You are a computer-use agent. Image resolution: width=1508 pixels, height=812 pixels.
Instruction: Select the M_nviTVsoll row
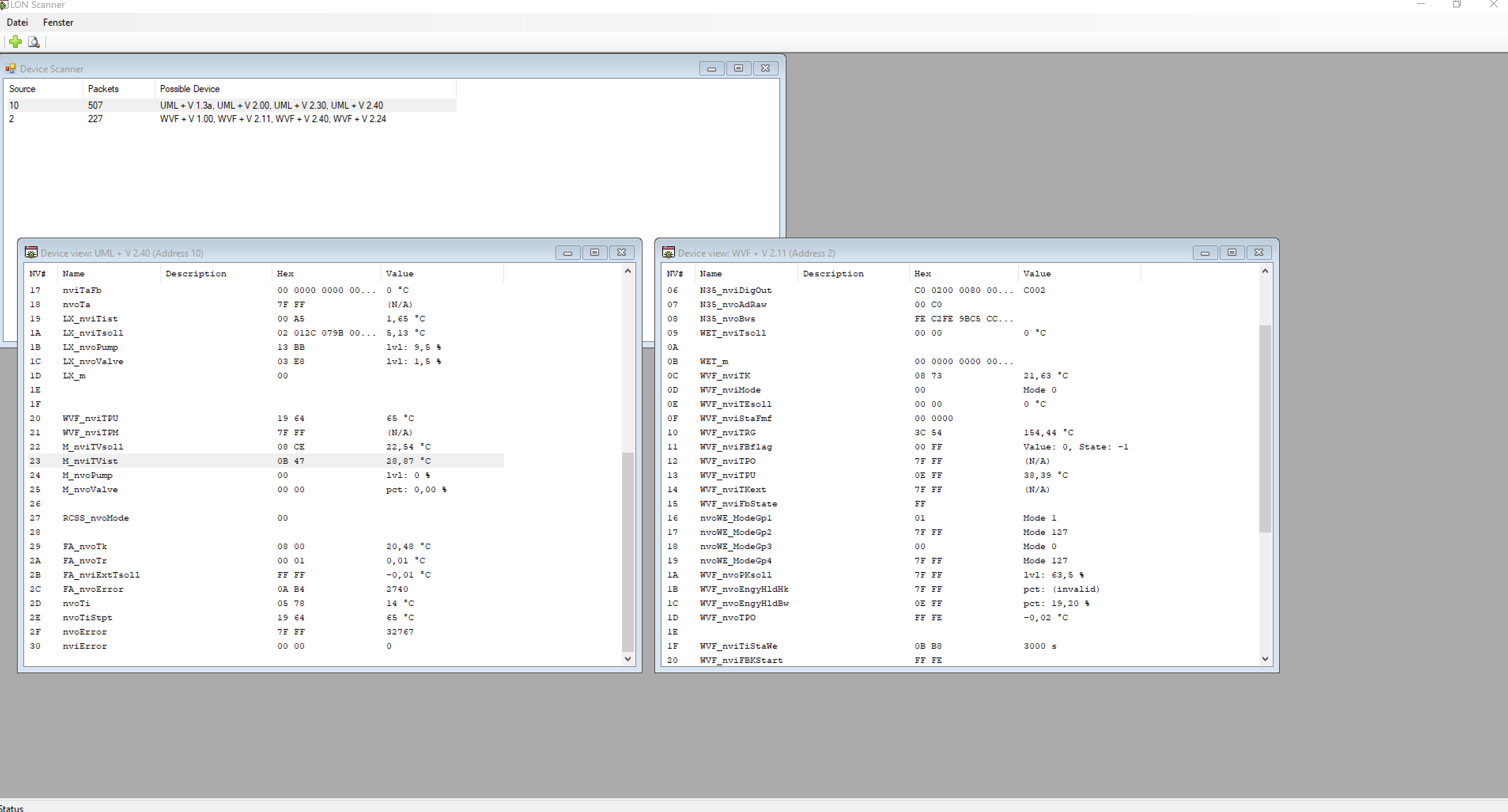[x=266, y=447]
